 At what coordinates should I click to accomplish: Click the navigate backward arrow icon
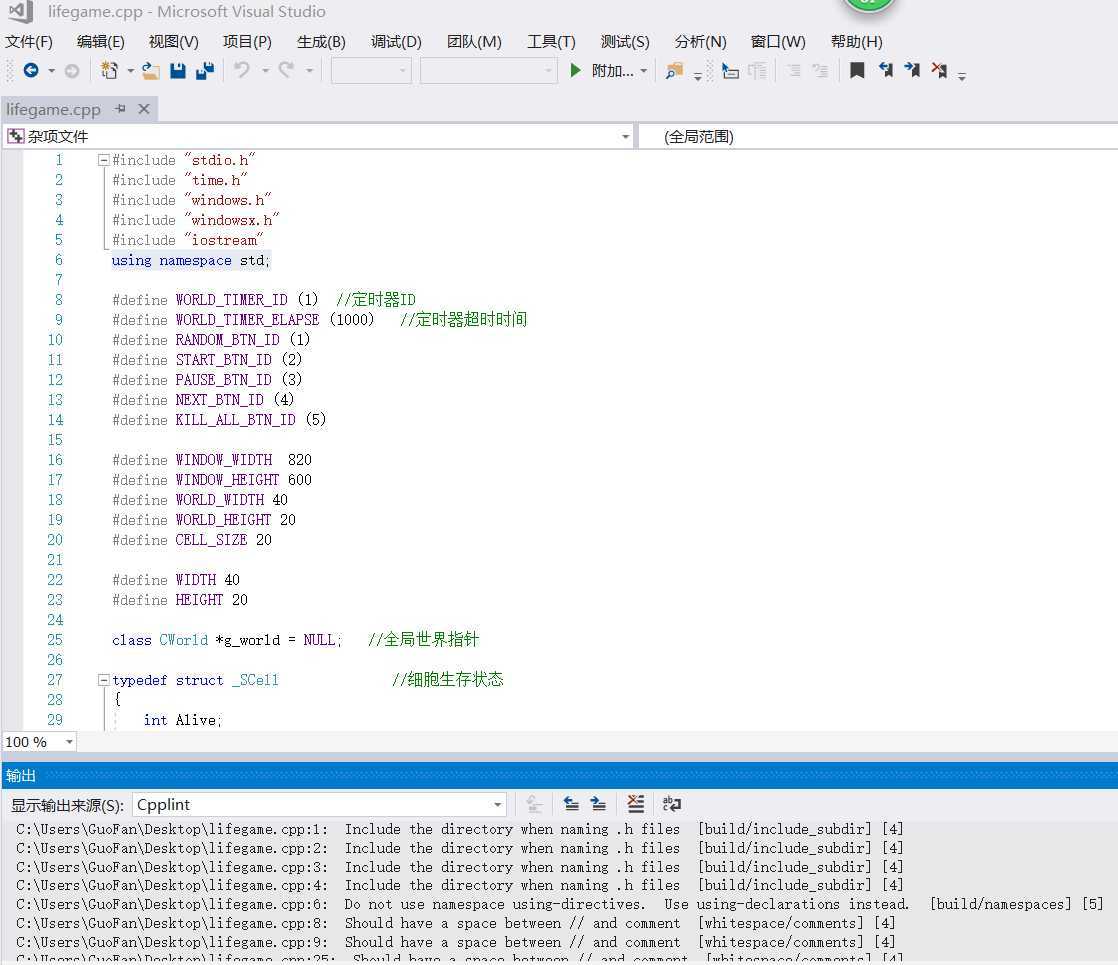[x=31, y=71]
